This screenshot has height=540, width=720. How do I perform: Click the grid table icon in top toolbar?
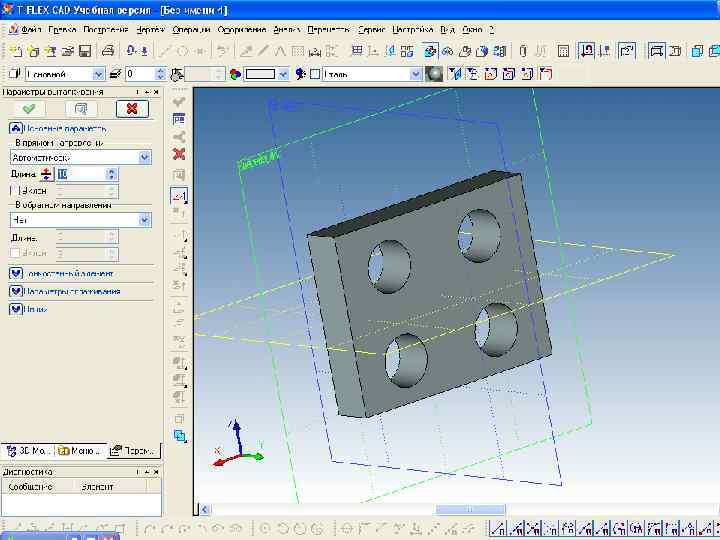coord(357,51)
